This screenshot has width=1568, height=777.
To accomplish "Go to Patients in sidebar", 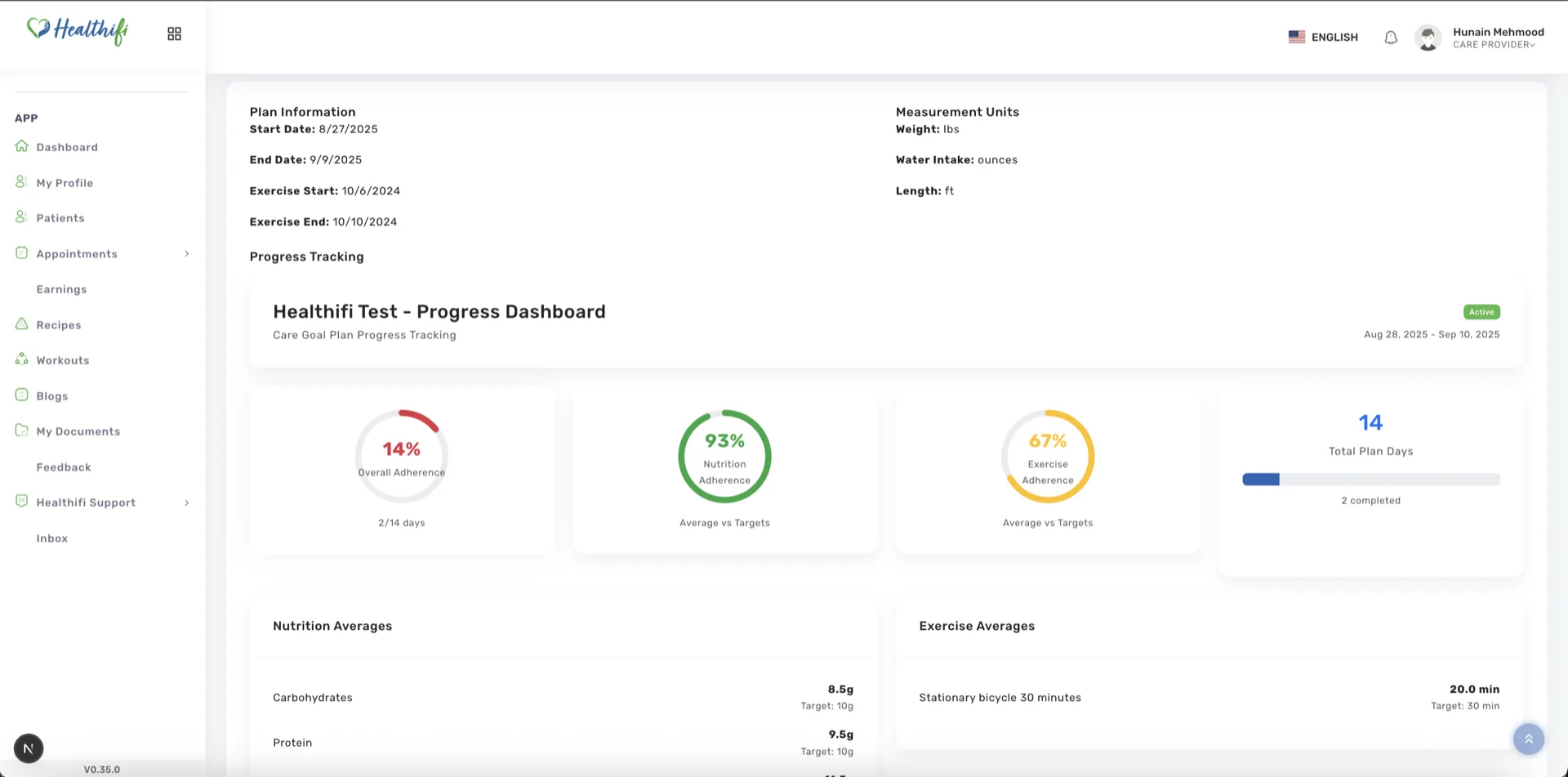I will 60,218.
